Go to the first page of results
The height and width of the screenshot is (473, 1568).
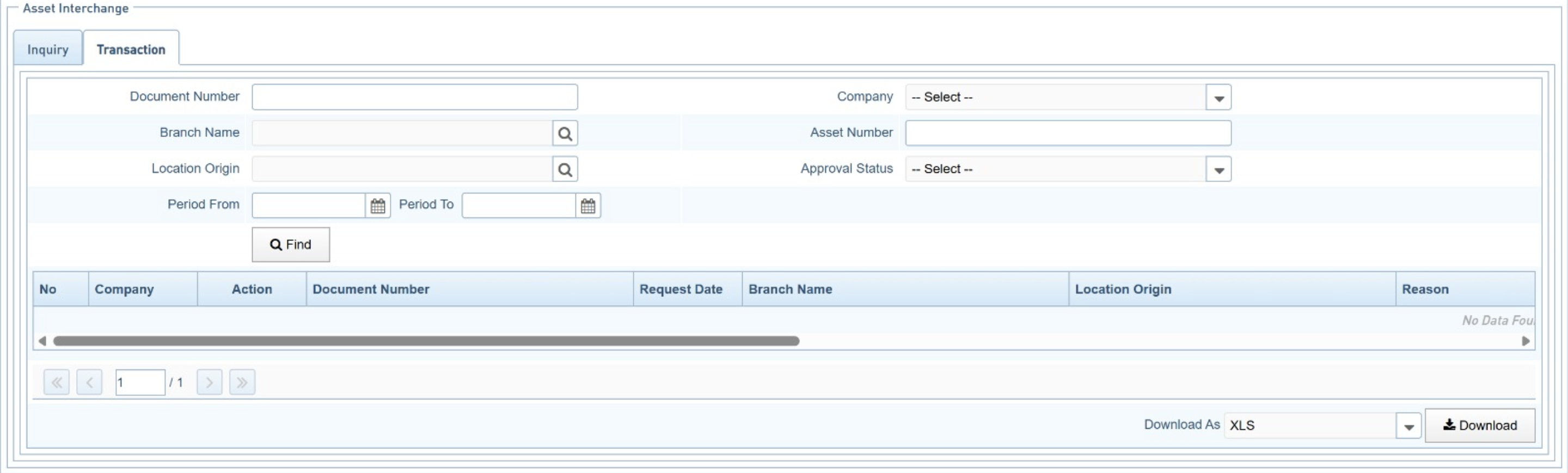(x=57, y=382)
